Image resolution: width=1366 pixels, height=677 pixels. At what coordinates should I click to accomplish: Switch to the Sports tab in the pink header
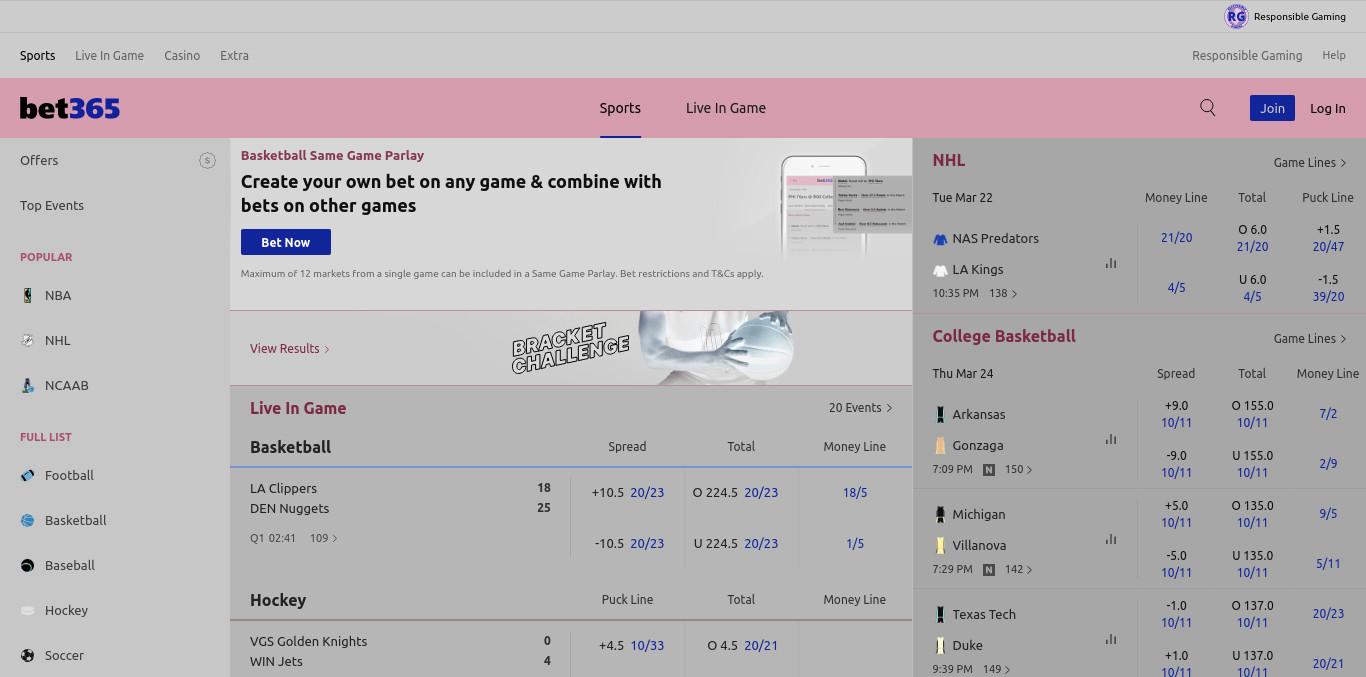(620, 108)
